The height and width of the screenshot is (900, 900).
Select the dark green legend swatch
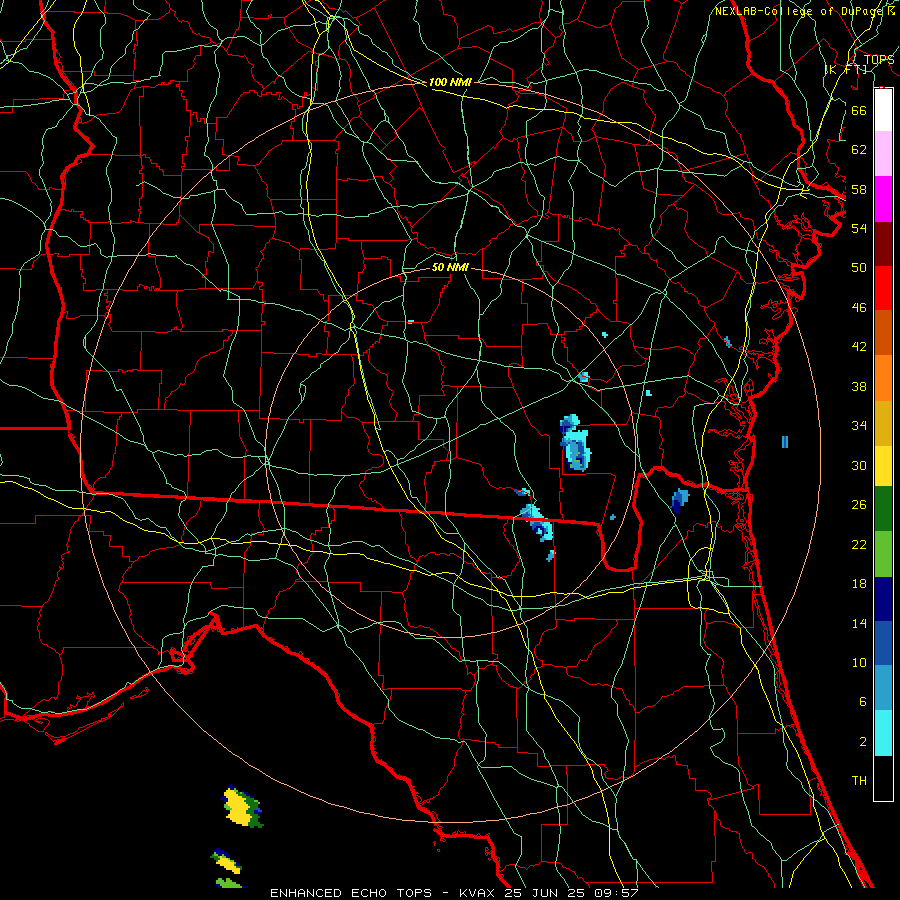tap(883, 509)
